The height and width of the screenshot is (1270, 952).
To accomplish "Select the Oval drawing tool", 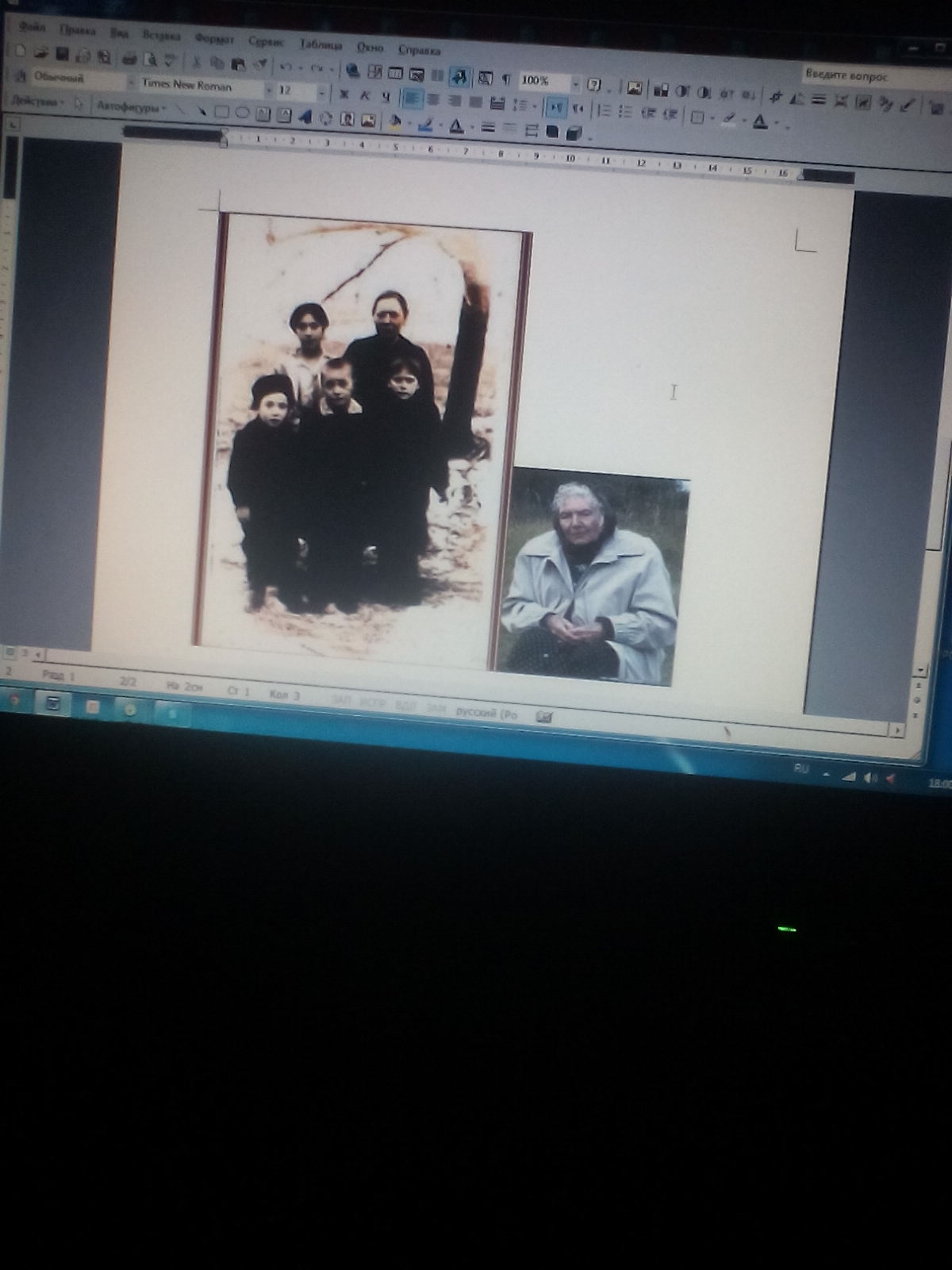I will pyautogui.click(x=243, y=113).
